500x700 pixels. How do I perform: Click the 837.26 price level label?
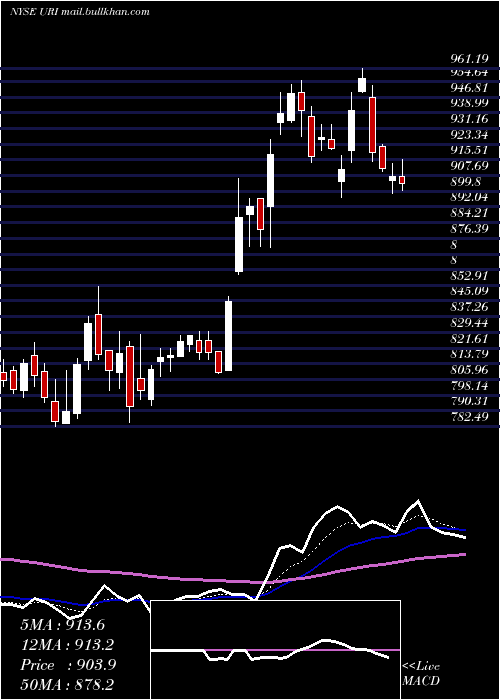469,307
